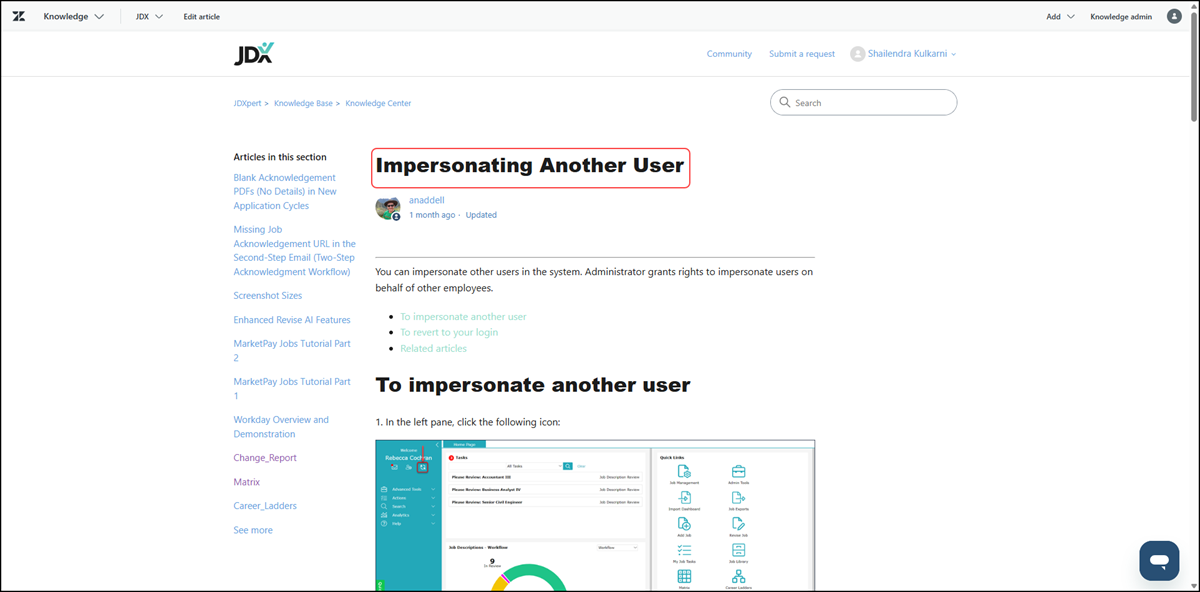Image resolution: width=1200 pixels, height=592 pixels.
Task: Click Edit article in top bar
Action: [201, 17]
